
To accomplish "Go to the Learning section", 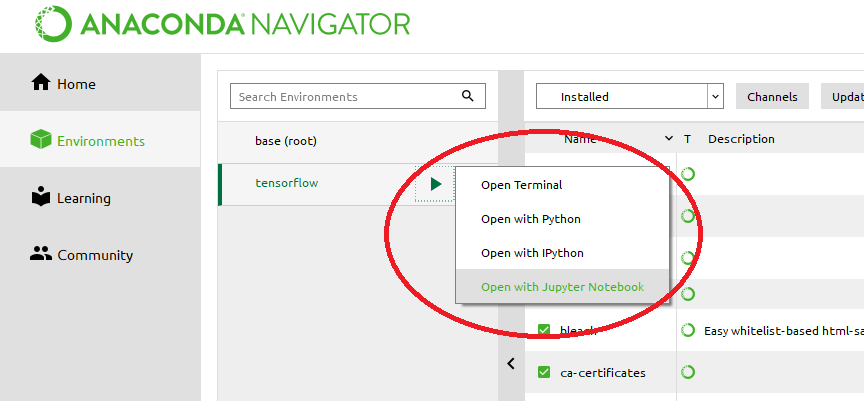I will click(x=100, y=198).
